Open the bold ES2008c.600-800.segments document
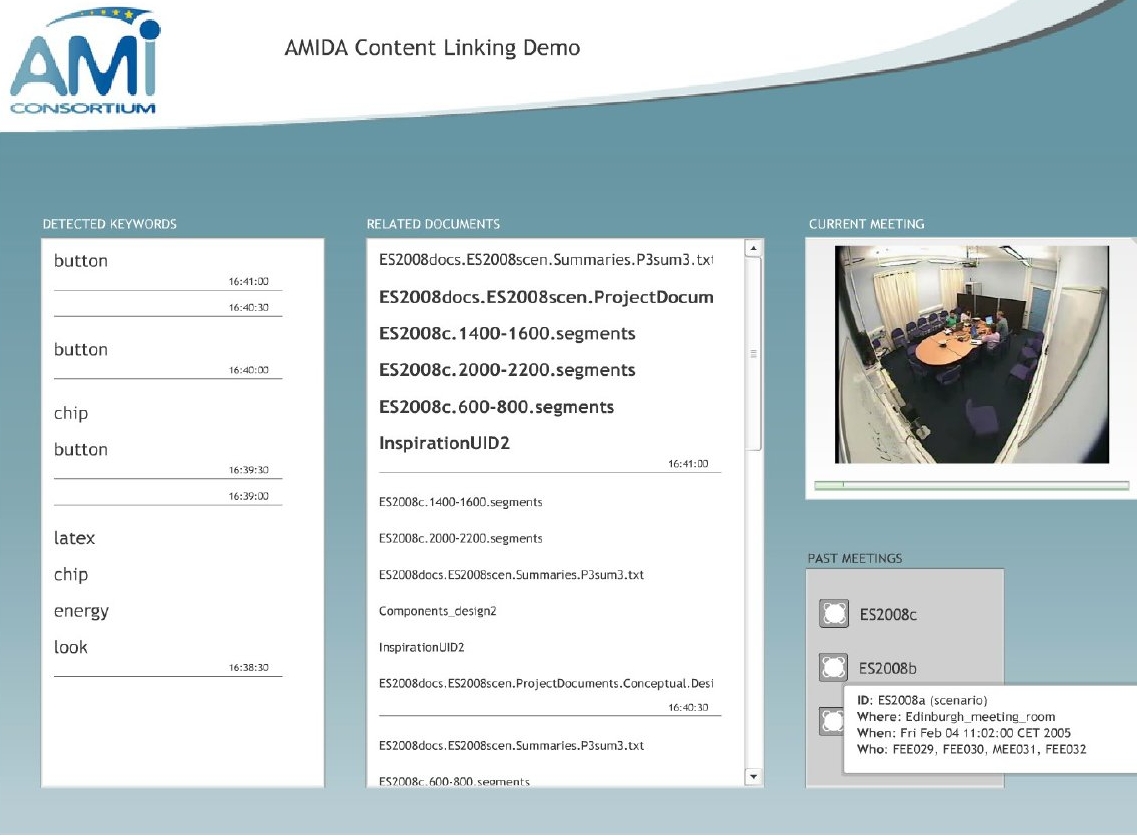The image size is (1137, 836). pyautogui.click(x=496, y=407)
